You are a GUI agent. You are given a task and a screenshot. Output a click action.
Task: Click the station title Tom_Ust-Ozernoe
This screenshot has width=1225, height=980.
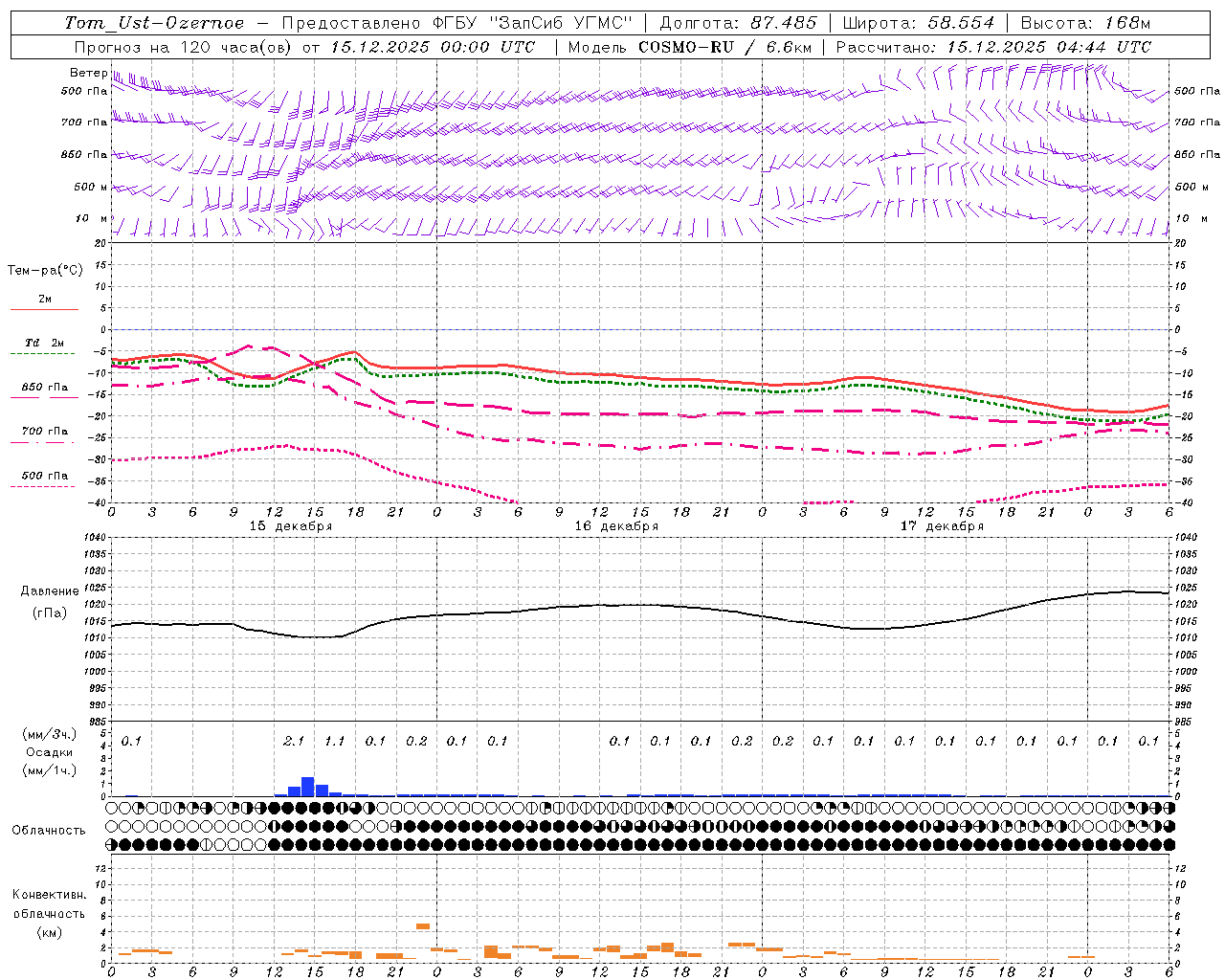155,23
